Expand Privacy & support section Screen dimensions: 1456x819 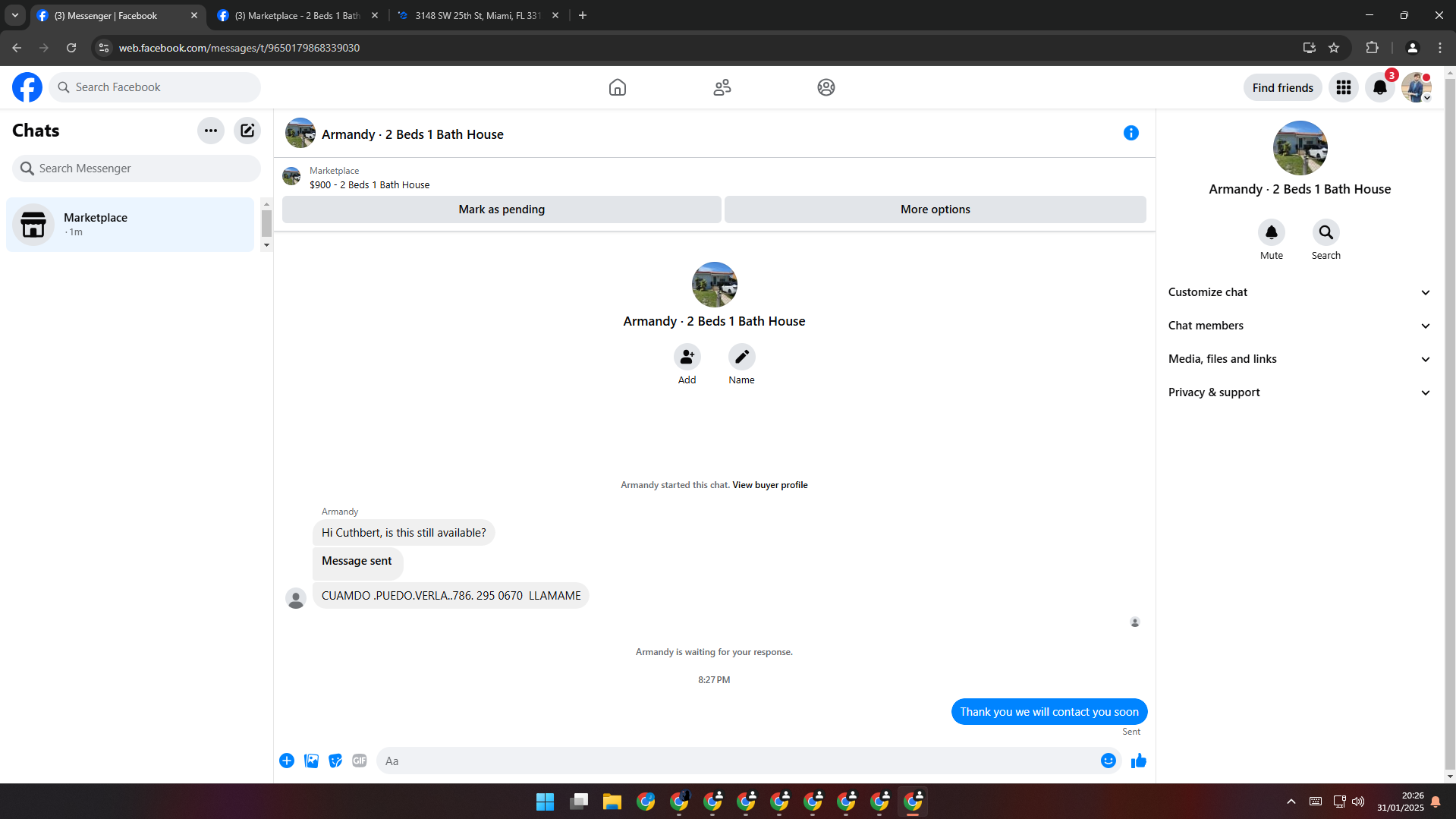point(1300,392)
